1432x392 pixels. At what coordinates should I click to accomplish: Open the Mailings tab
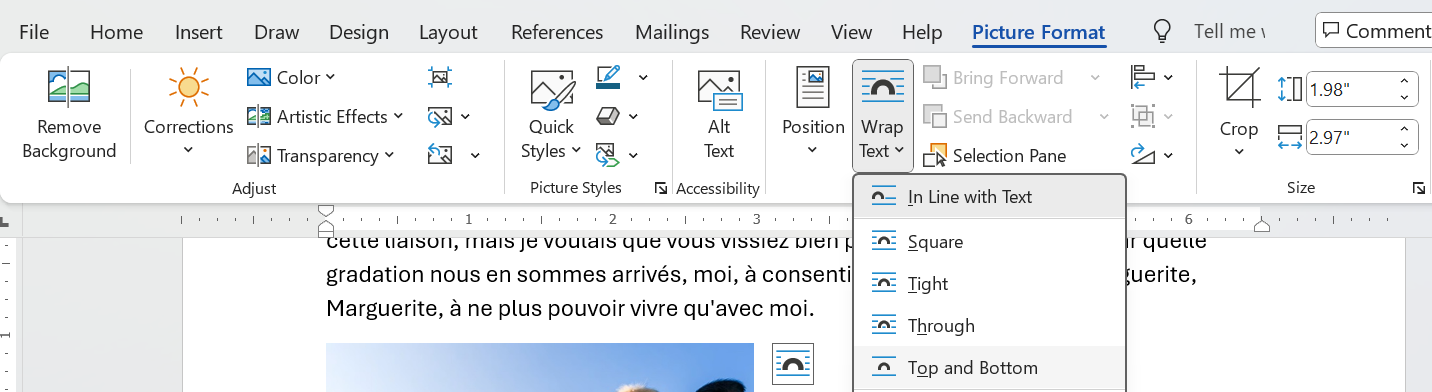[x=672, y=32]
